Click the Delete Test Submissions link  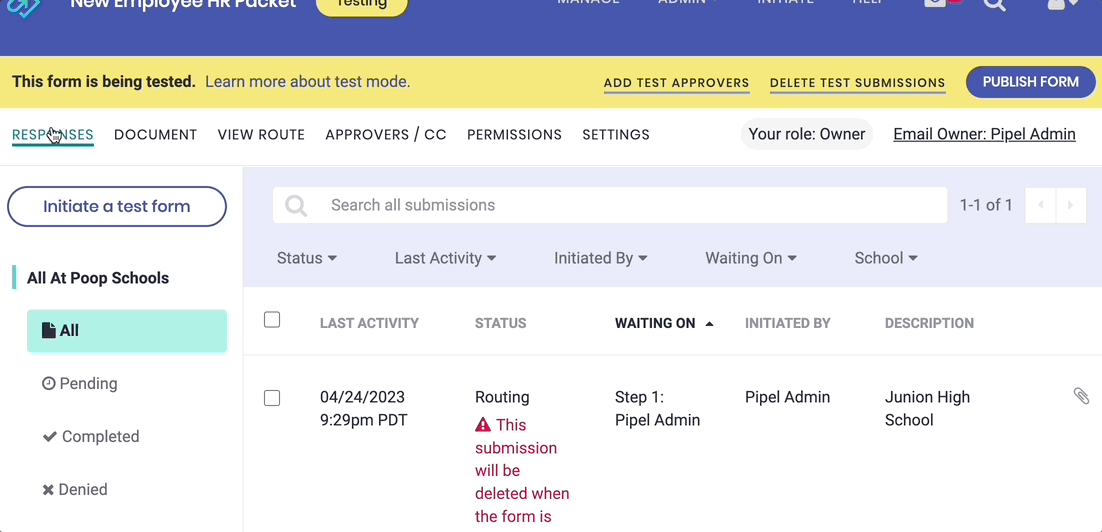point(857,83)
